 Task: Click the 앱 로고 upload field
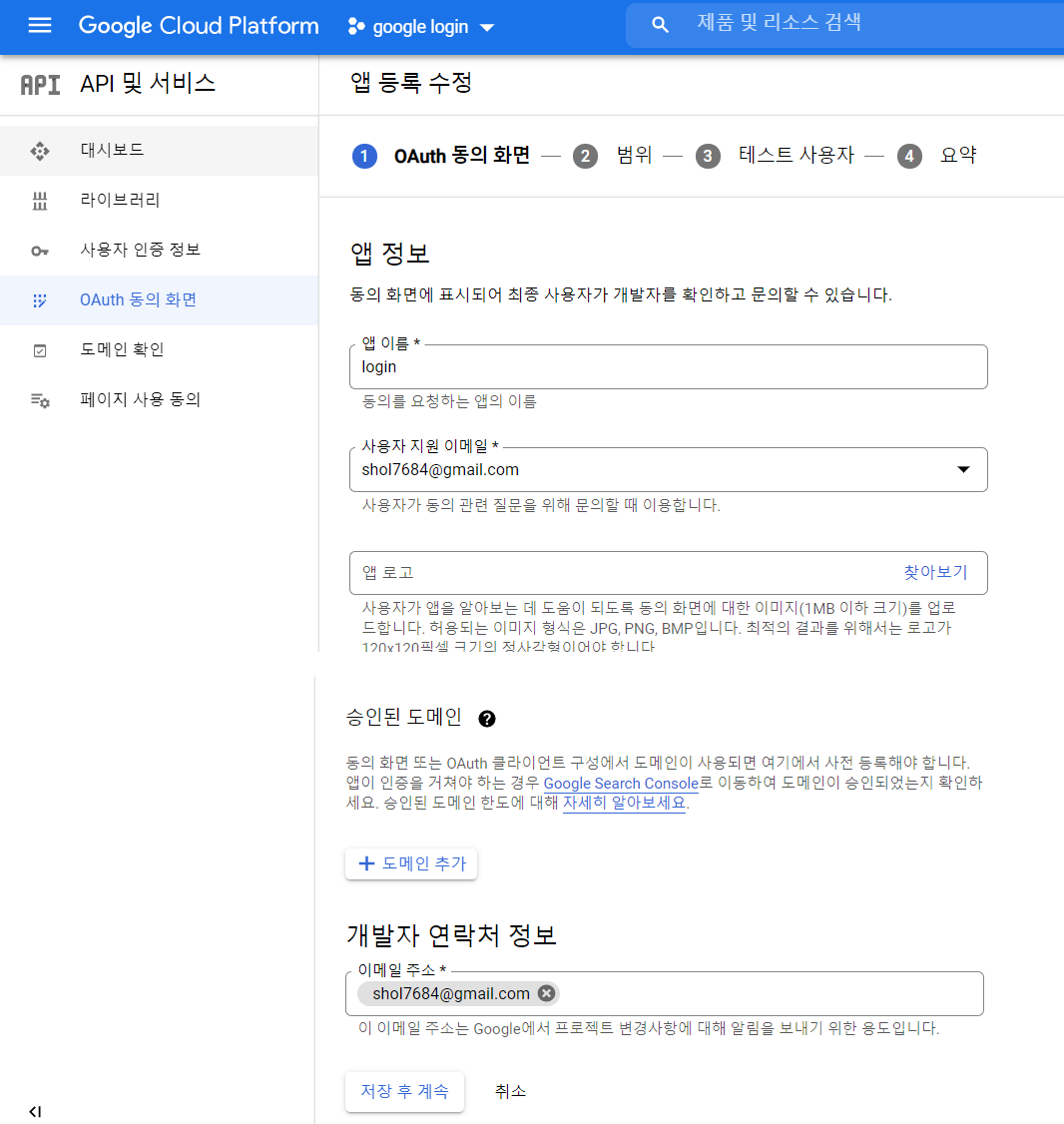coord(668,573)
